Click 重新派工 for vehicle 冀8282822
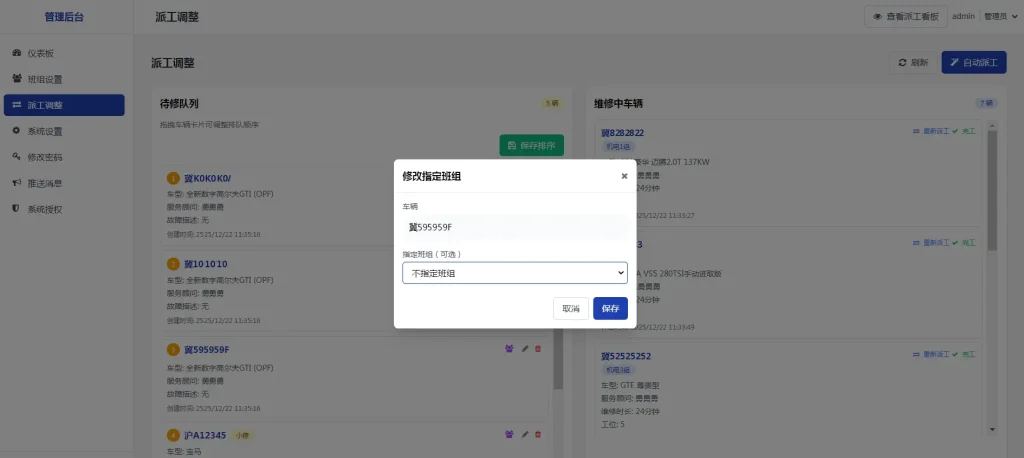This screenshot has height=458, width=1024. (931, 132)
